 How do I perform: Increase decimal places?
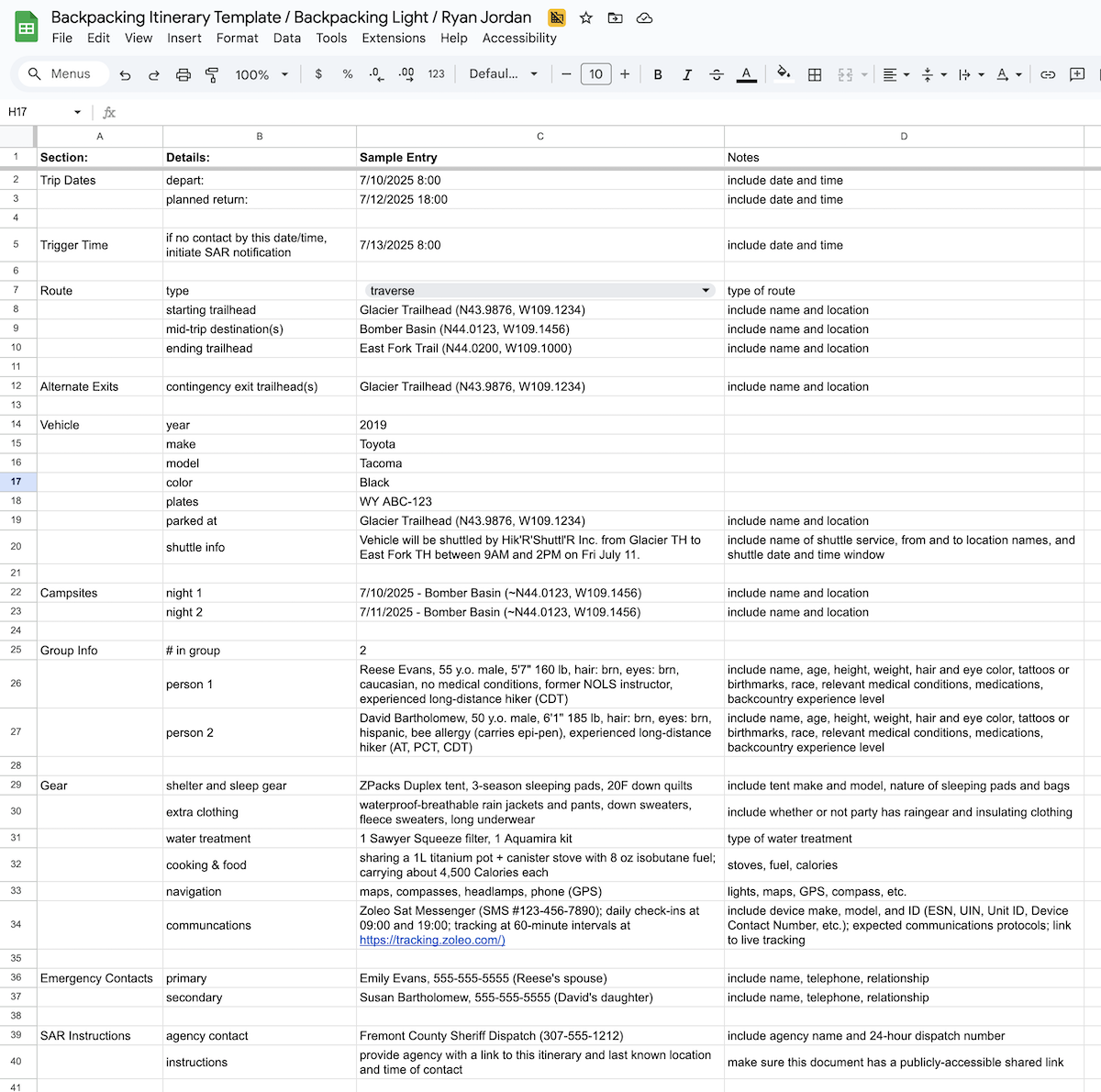[406, 74]
